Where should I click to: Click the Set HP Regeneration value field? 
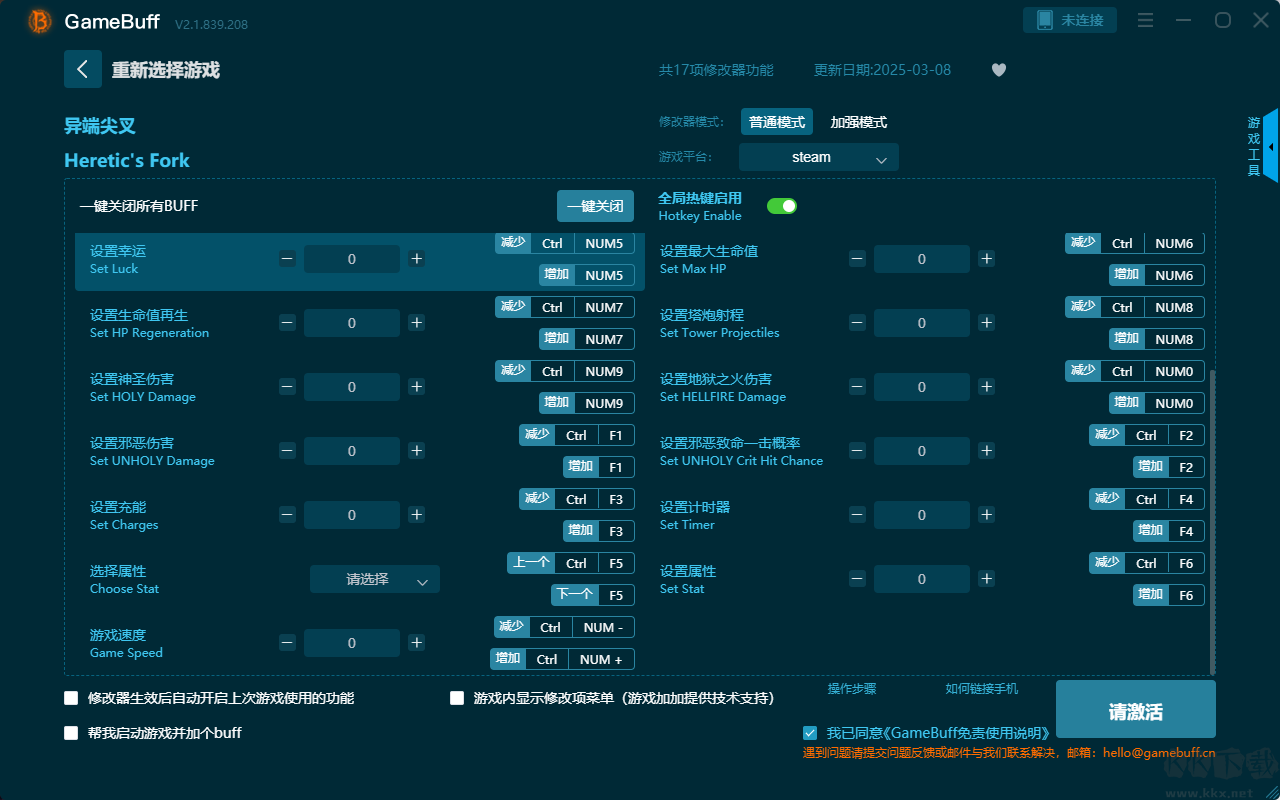point(352,323)
